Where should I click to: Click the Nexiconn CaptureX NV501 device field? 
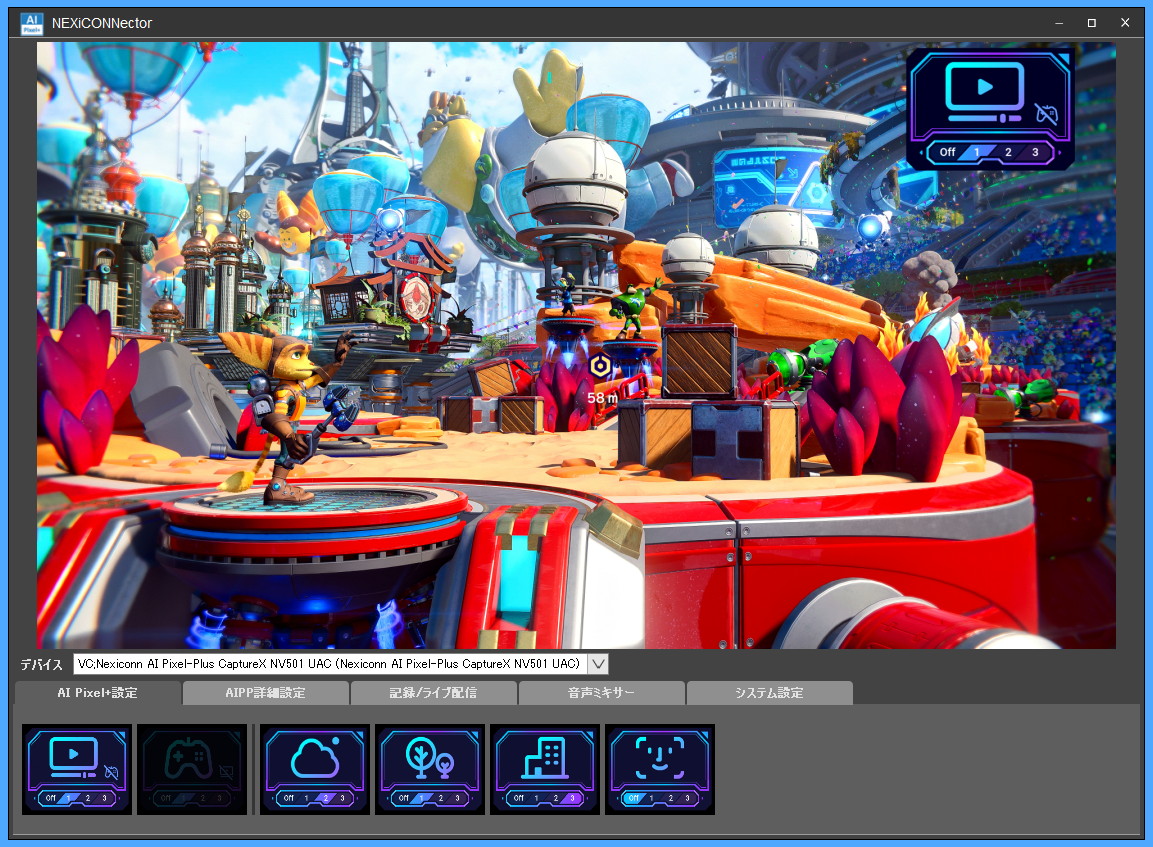tap(331, 664)
